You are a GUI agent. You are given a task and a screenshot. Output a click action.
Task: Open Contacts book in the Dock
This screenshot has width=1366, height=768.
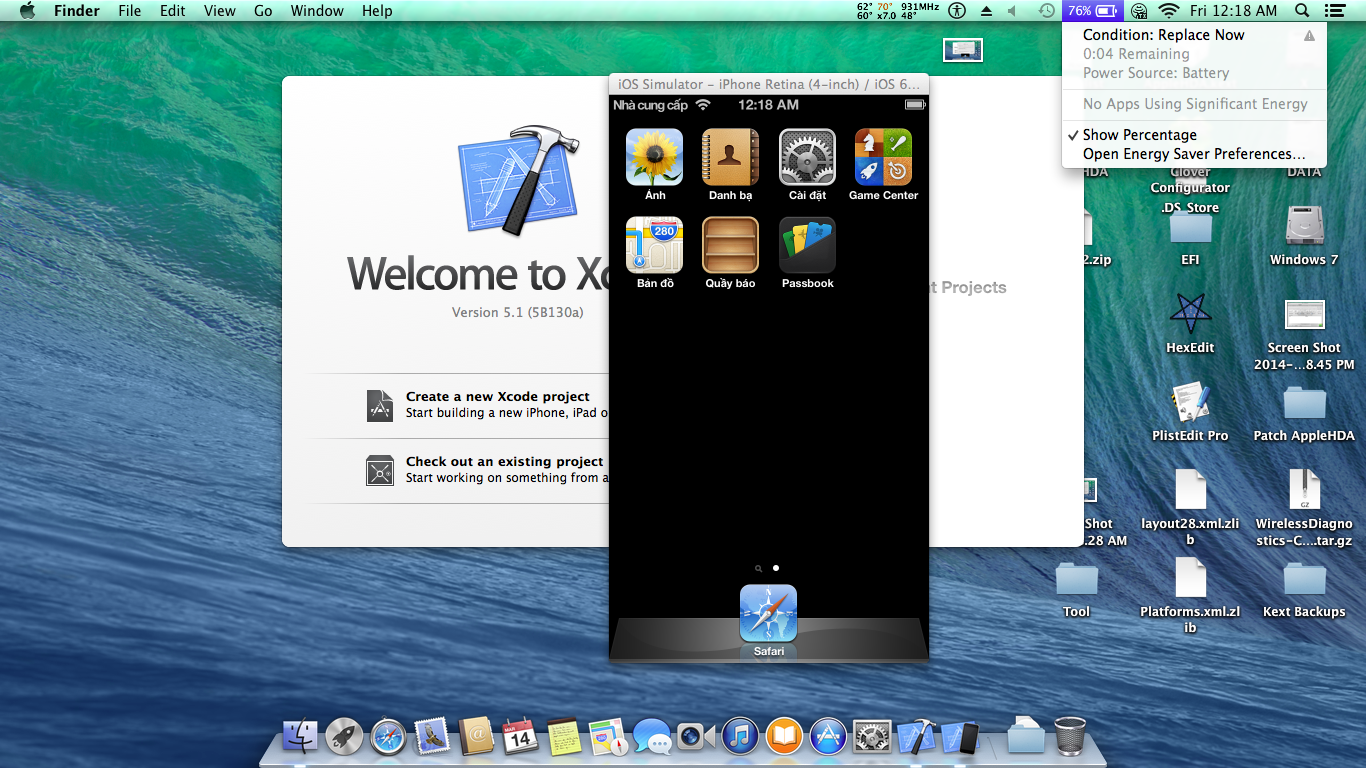point(477,737)
